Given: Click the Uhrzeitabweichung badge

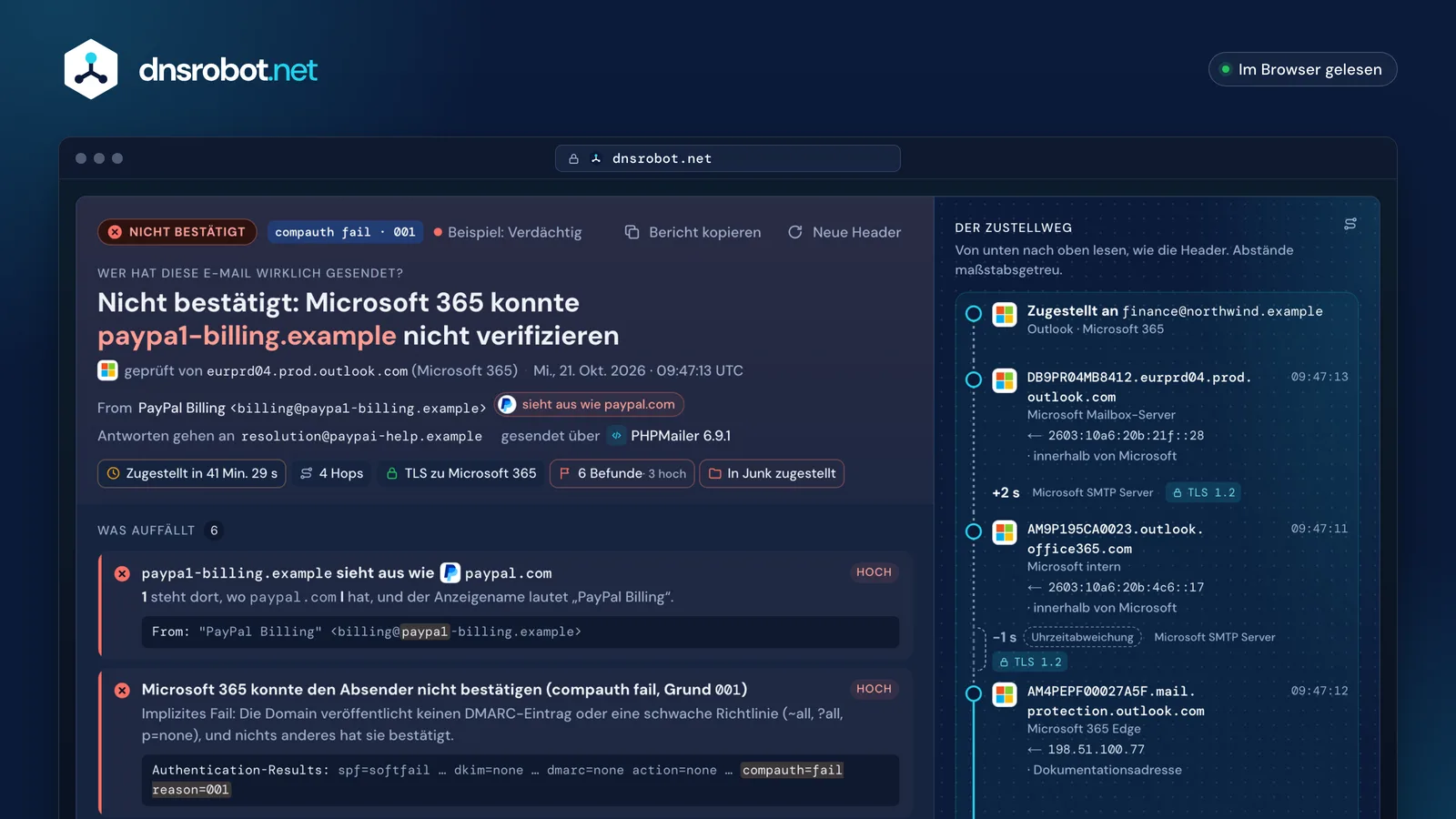Looking at the screenshot, I should [1082, 637].
